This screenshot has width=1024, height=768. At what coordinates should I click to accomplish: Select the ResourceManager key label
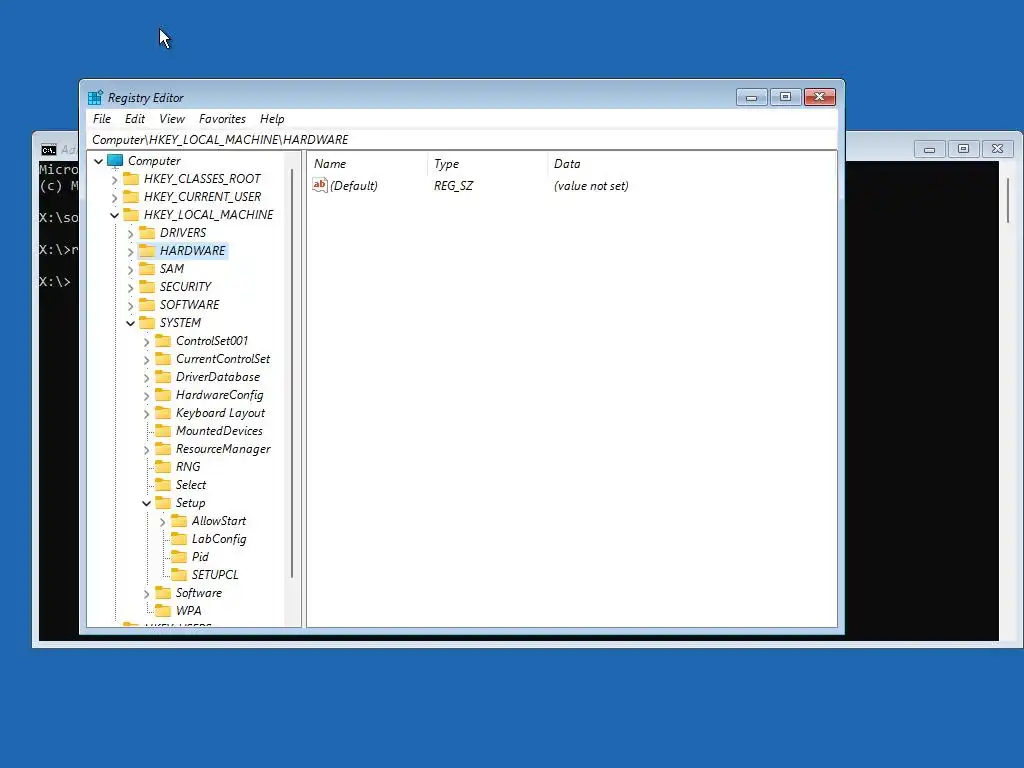[223, 449]
